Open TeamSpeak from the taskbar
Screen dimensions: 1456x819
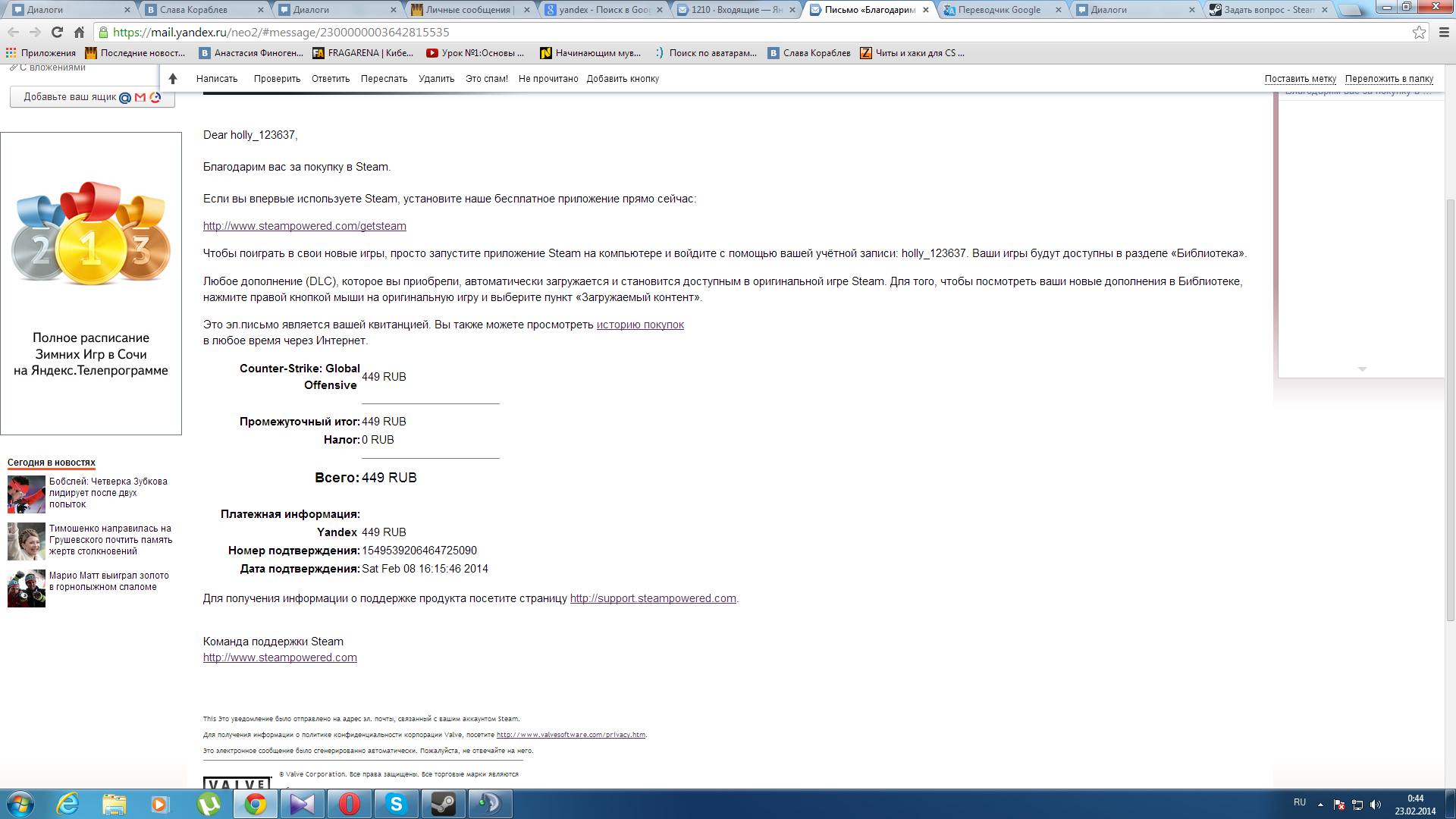pyautogui.click(x=491, y=804)
